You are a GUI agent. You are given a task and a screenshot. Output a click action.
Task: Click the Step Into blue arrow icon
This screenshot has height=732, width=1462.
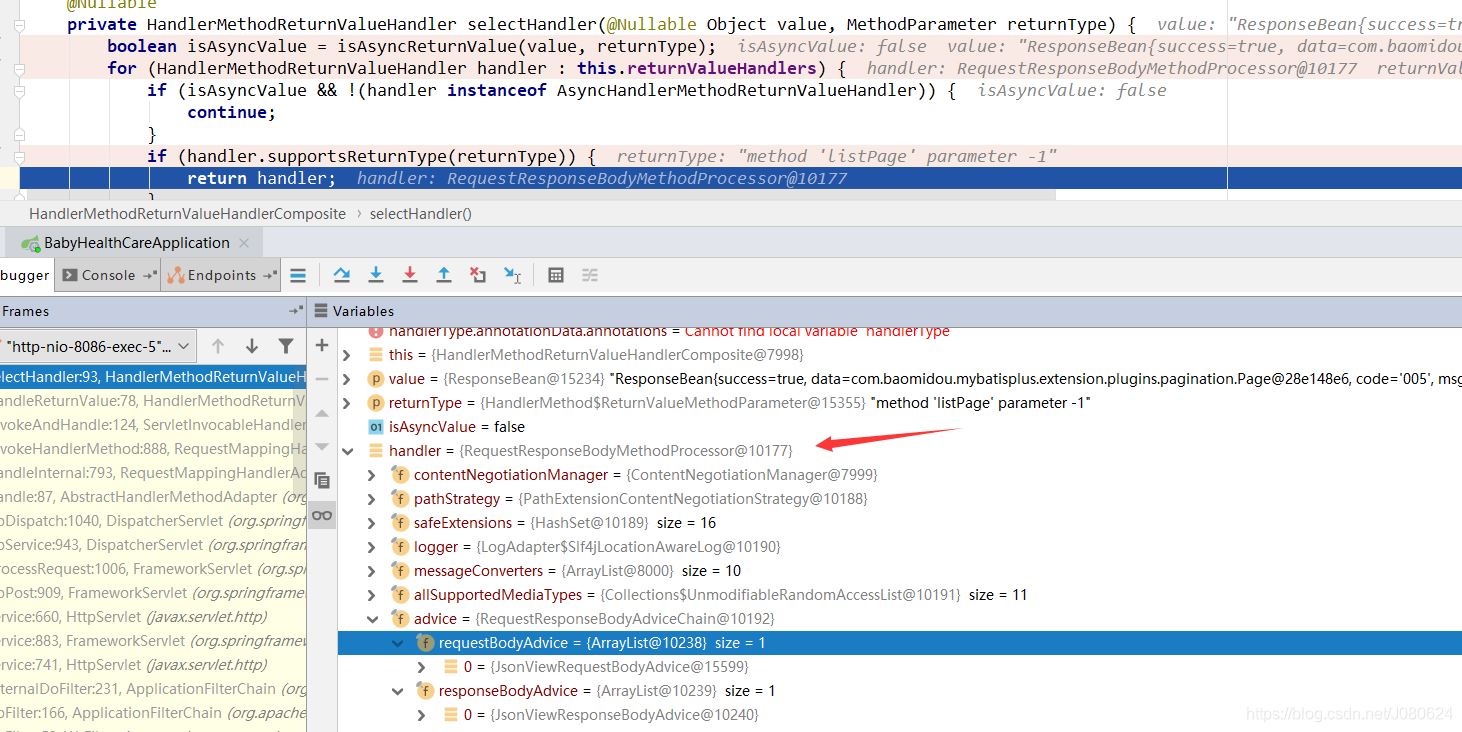tap(376, 275)
